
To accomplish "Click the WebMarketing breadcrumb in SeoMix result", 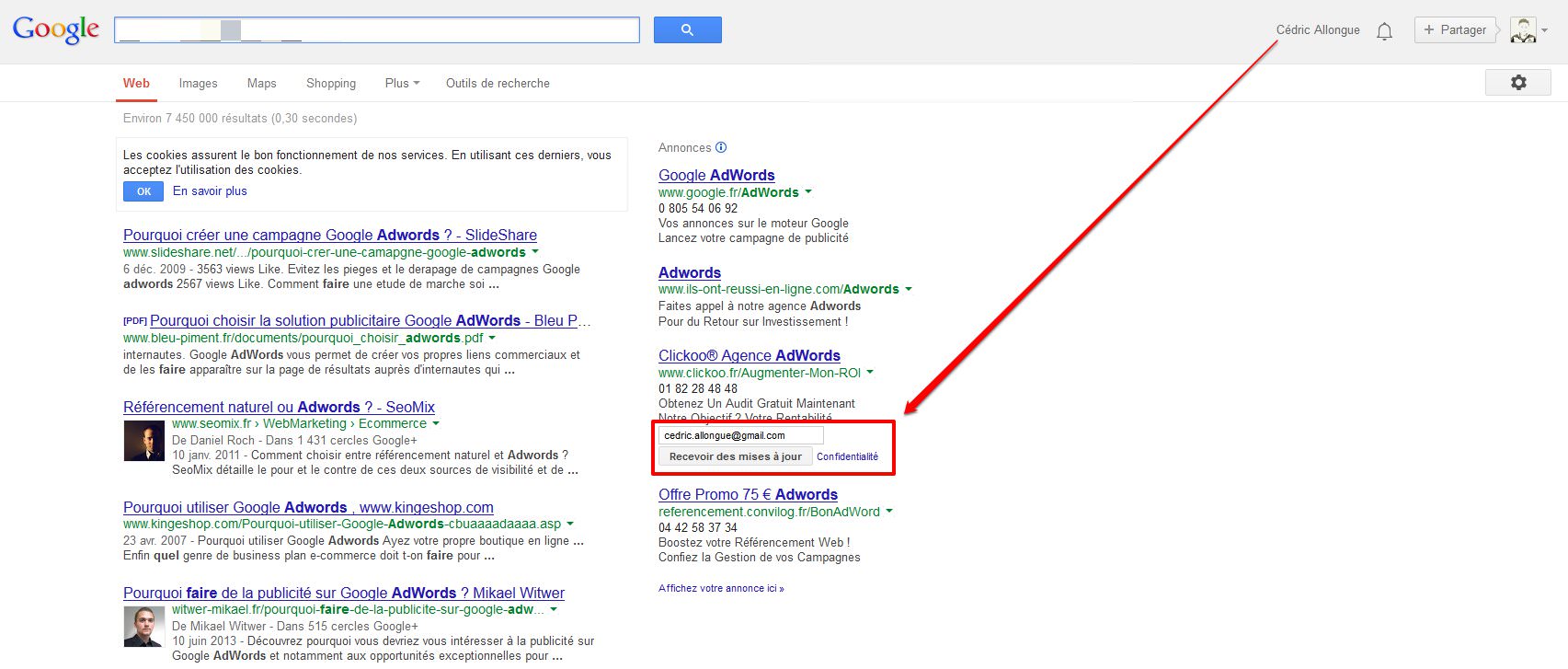I will (x=304, y=423).
